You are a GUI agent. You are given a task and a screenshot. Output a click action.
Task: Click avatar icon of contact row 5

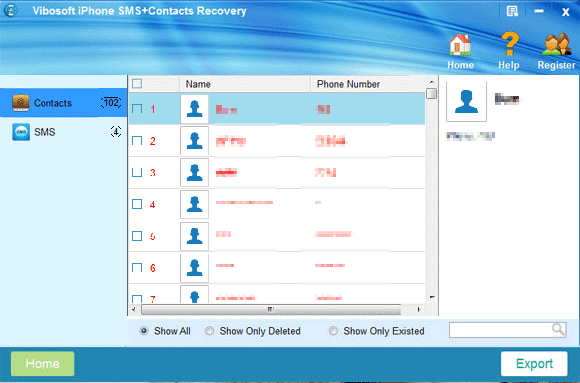[195, 236]
